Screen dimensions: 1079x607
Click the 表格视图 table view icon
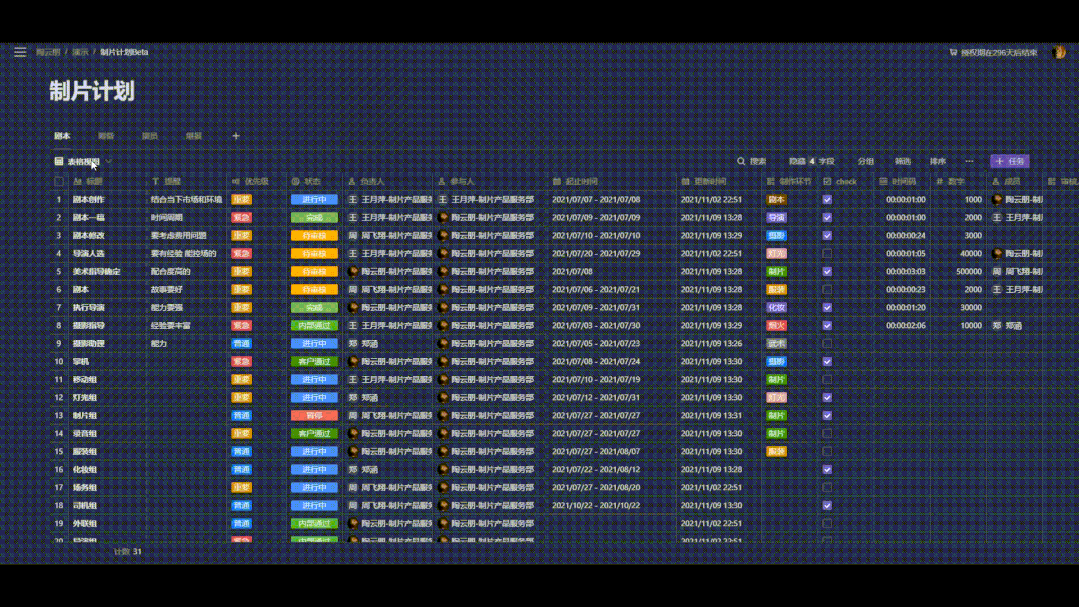click(59, 161)
